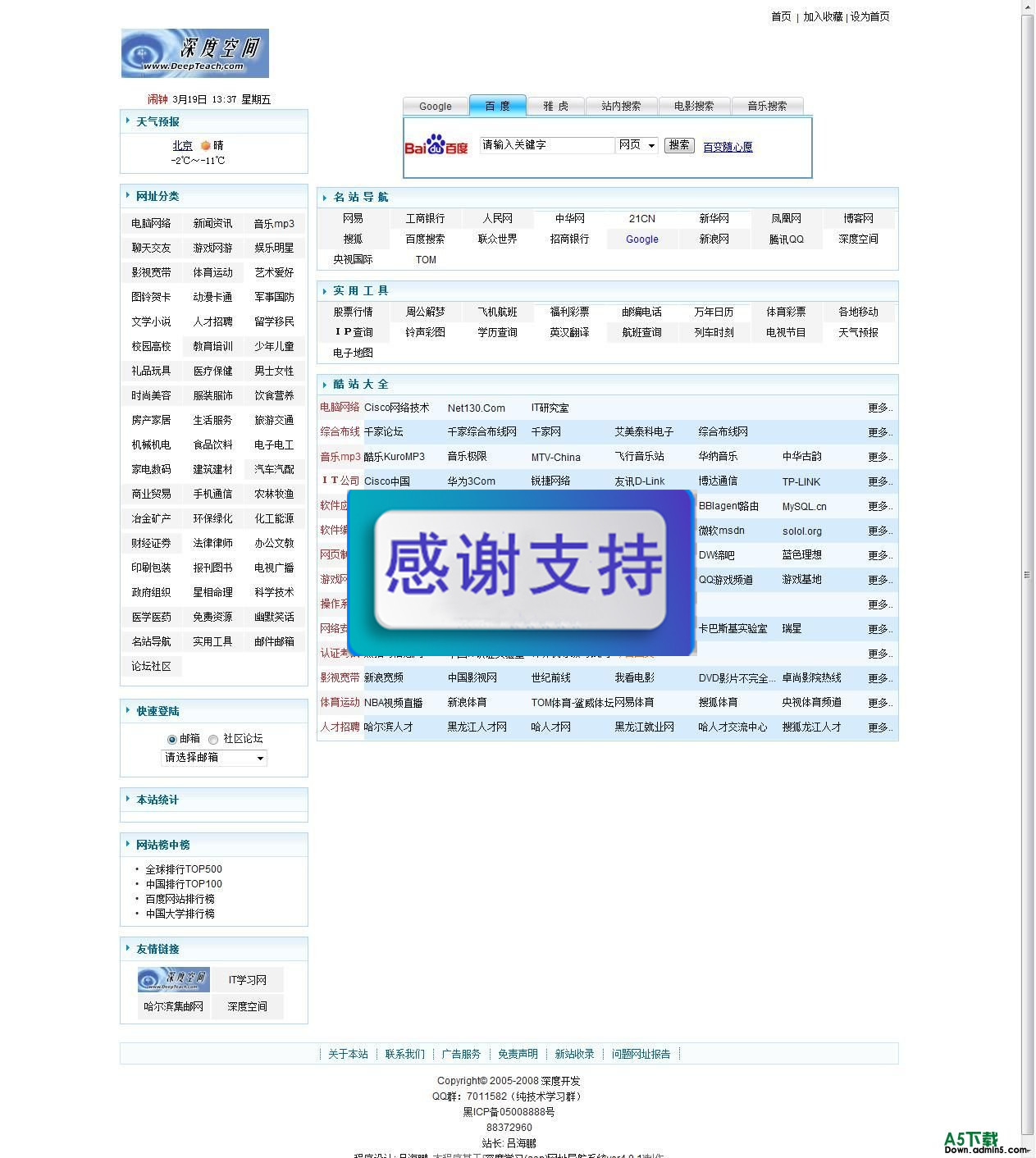Open NBA视频直播 sports link

pos(393,703)
